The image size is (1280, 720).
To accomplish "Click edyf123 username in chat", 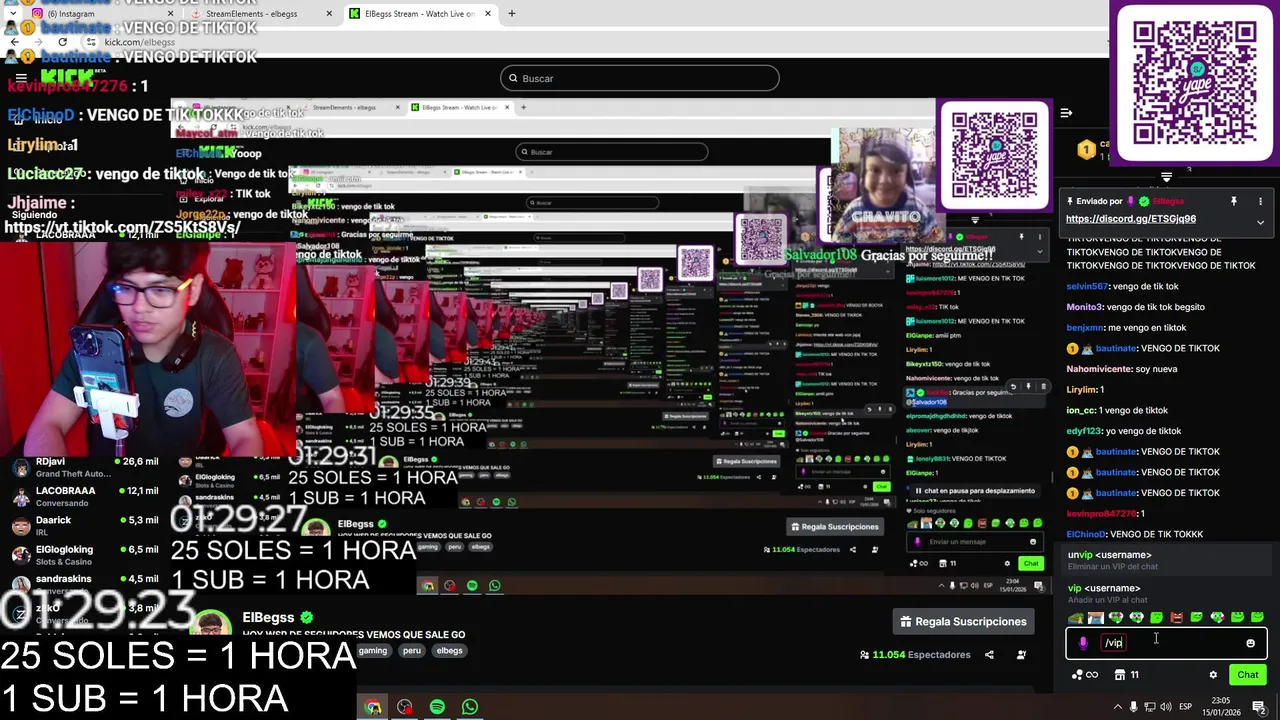I will coord(1084,431).
